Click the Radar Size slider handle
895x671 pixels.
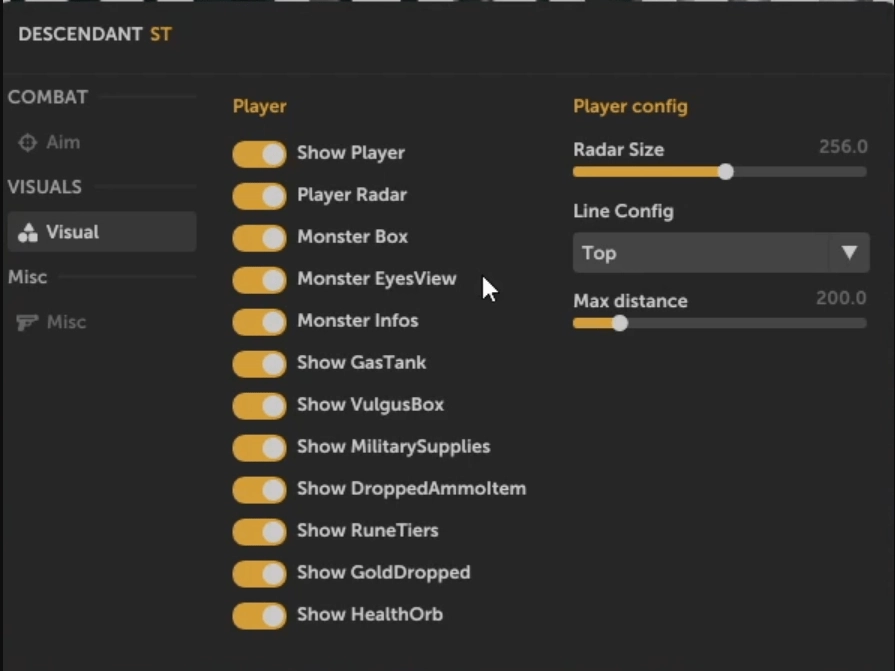point(725,172)
